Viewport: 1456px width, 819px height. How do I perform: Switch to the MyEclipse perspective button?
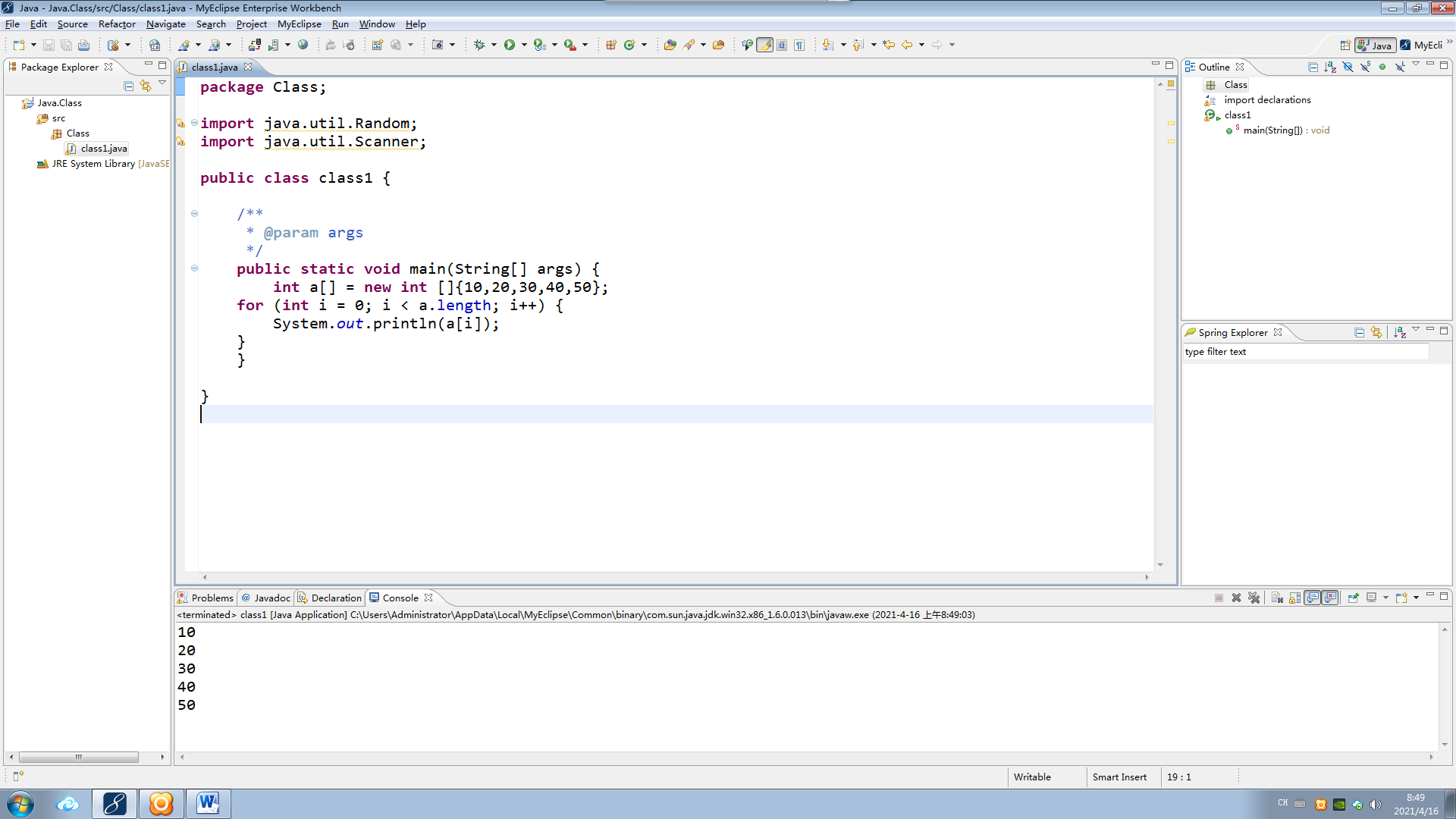tap(1423, 45)
